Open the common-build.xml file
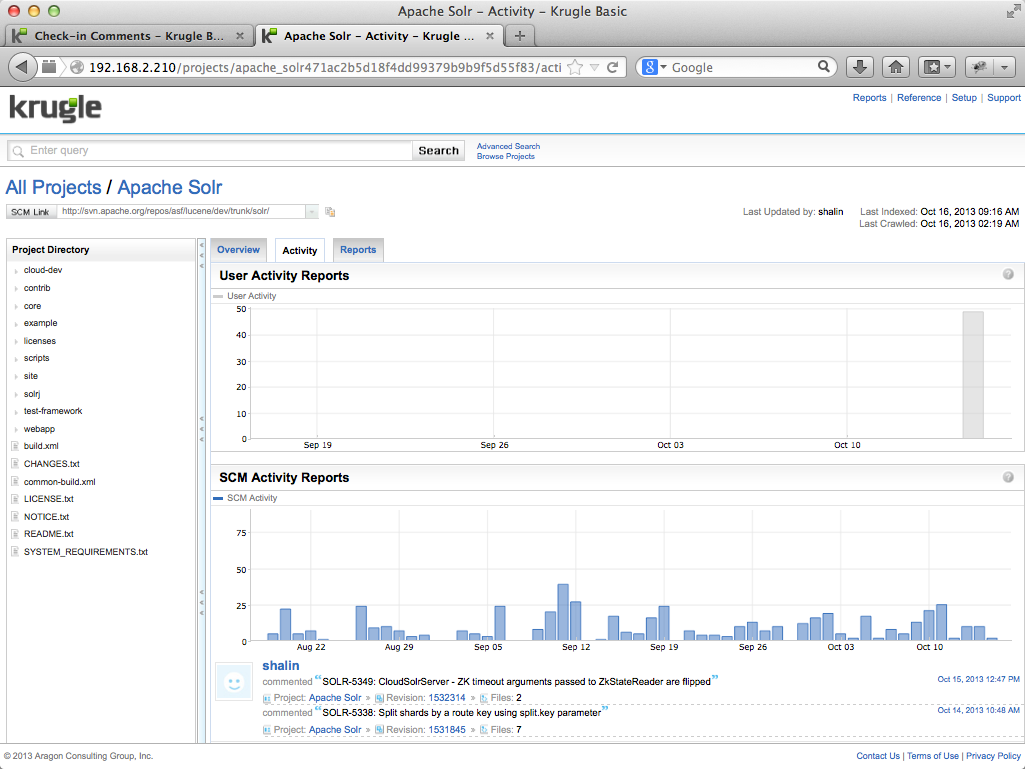The width and height of the screenshot is (1025, 769). point(59,482)
